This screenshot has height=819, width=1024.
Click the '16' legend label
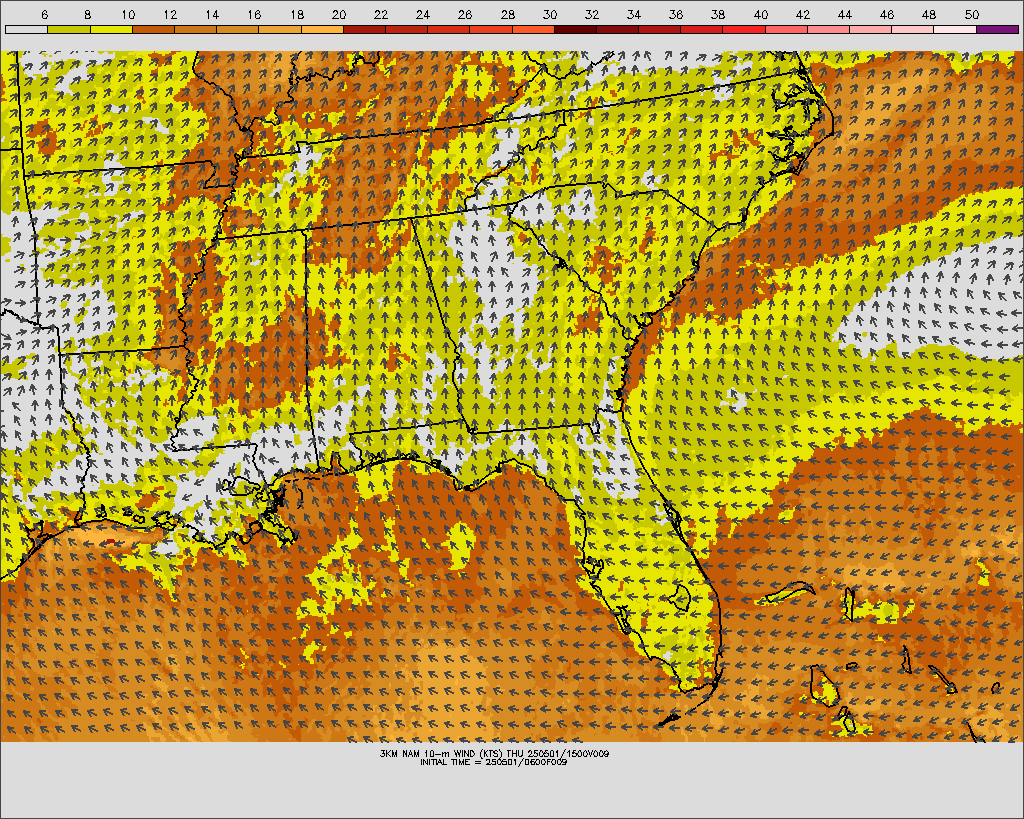(x=255, y=14)
